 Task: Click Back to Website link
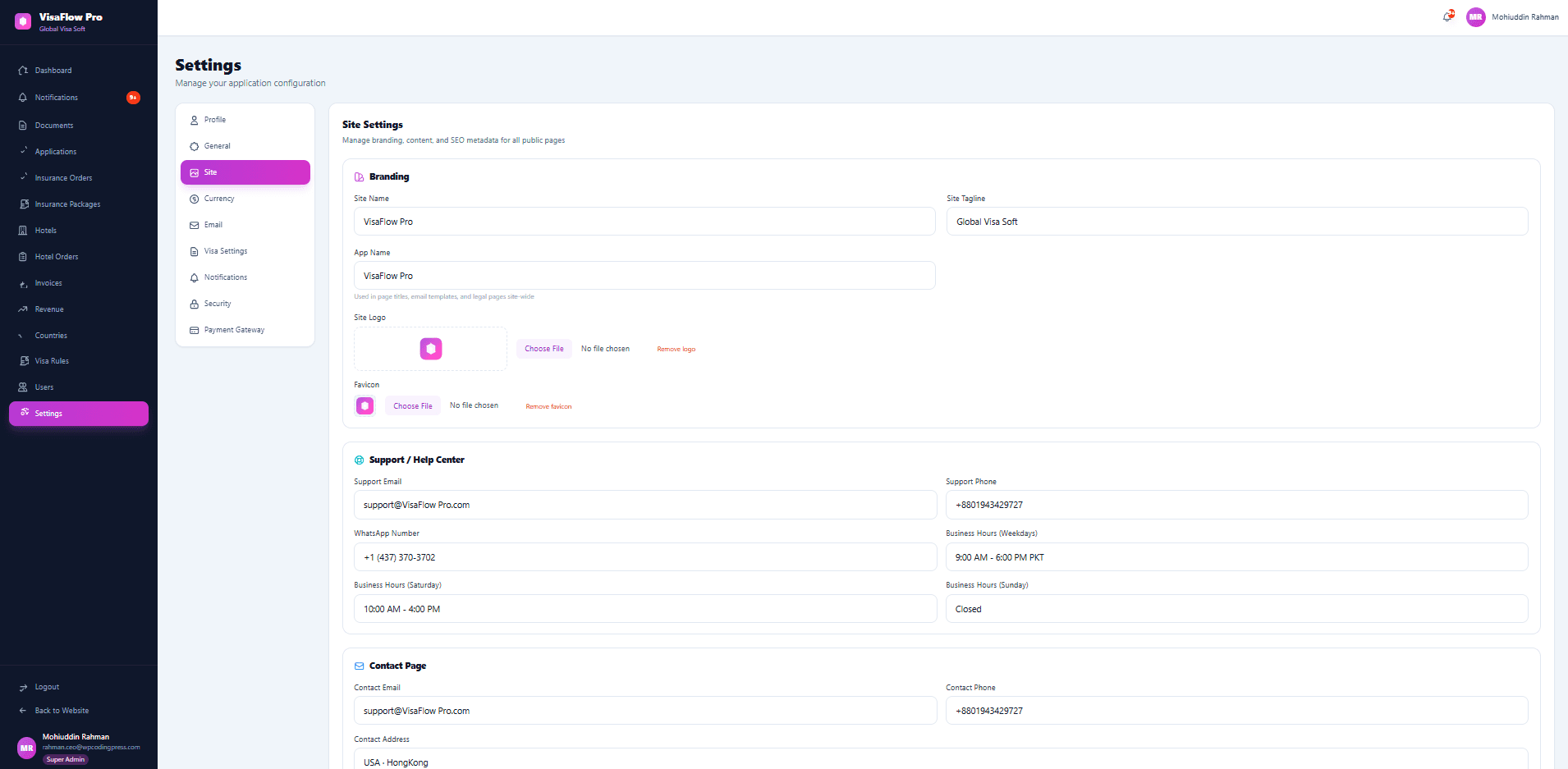(x=62, y=711)
